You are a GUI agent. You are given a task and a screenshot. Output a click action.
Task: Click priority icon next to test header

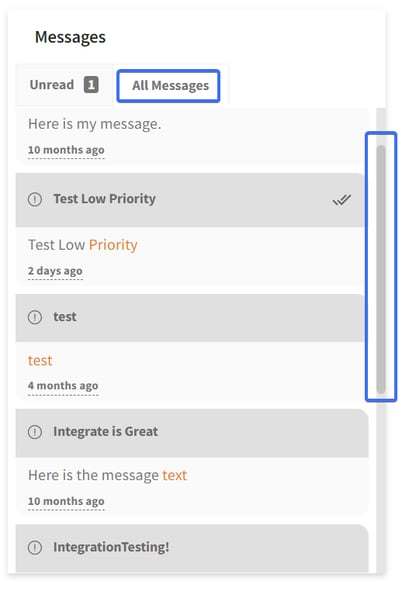click(x=35, y=317)
